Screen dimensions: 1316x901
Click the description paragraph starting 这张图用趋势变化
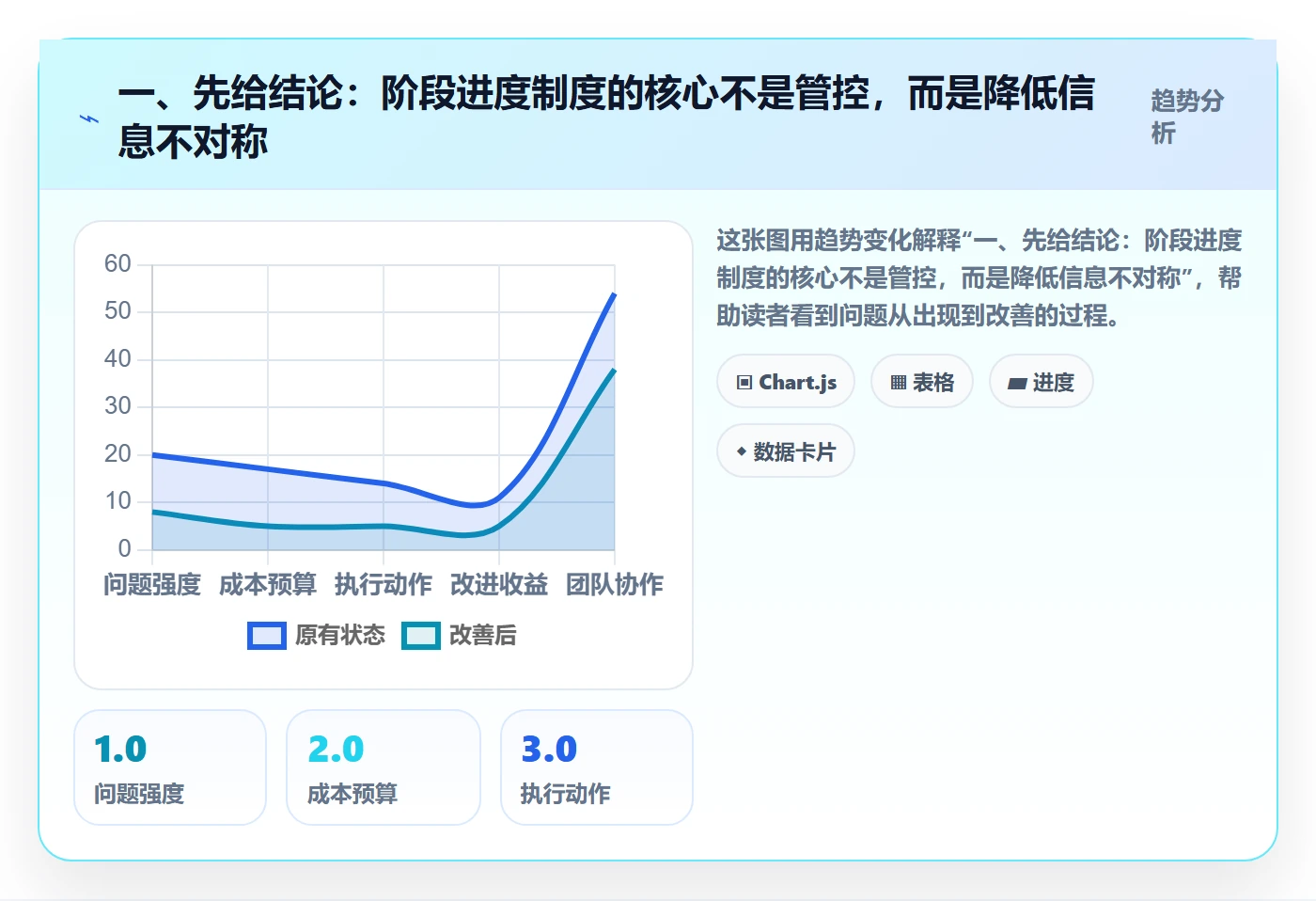pos(979,277)
